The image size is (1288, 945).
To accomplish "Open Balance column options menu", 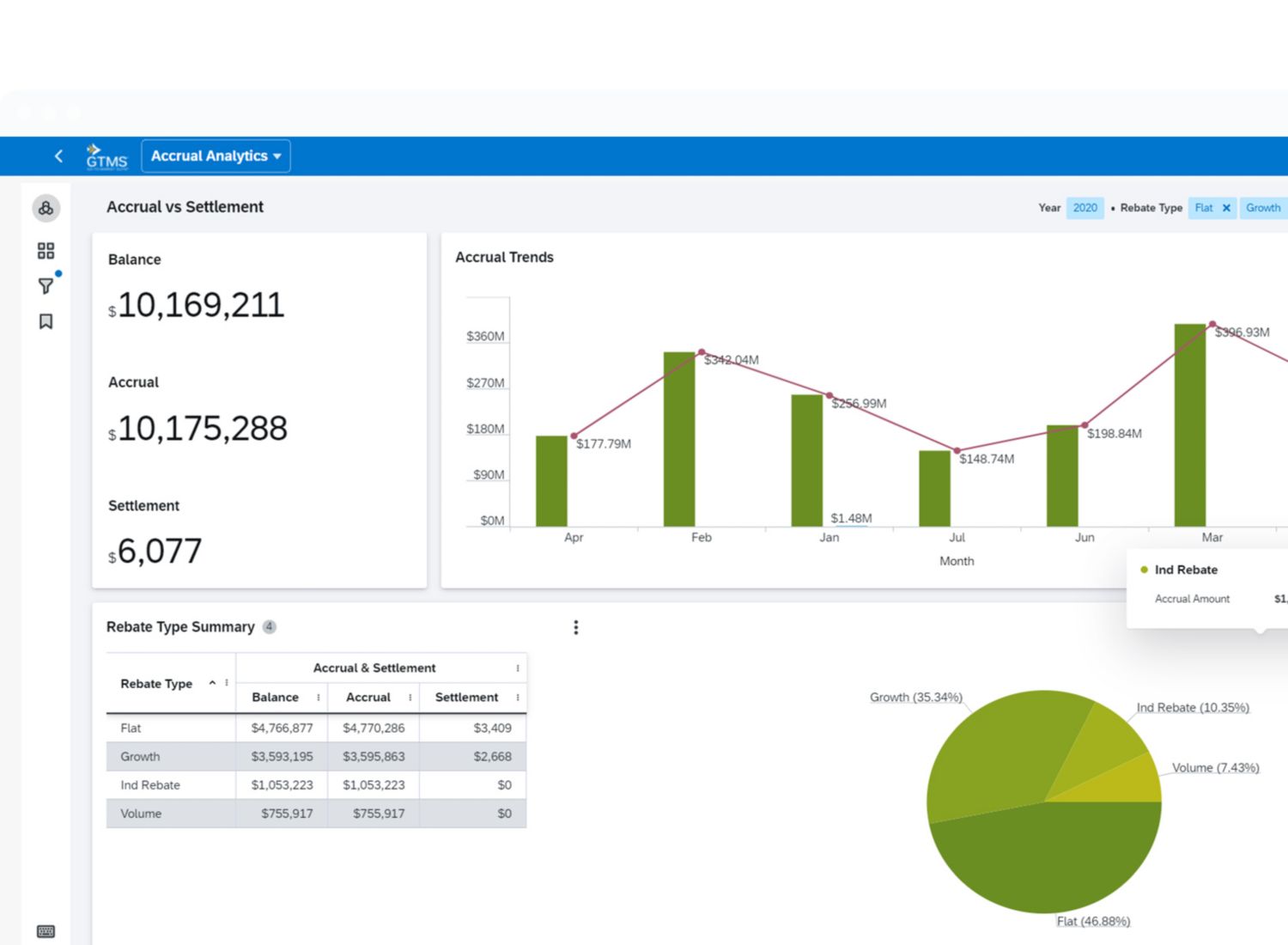I will click(319, 698).
